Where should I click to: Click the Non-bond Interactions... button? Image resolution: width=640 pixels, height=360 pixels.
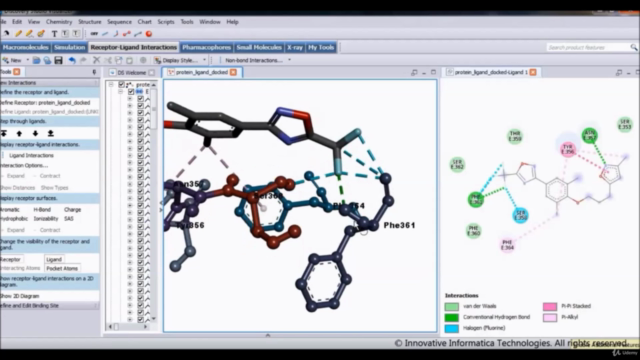253,60
